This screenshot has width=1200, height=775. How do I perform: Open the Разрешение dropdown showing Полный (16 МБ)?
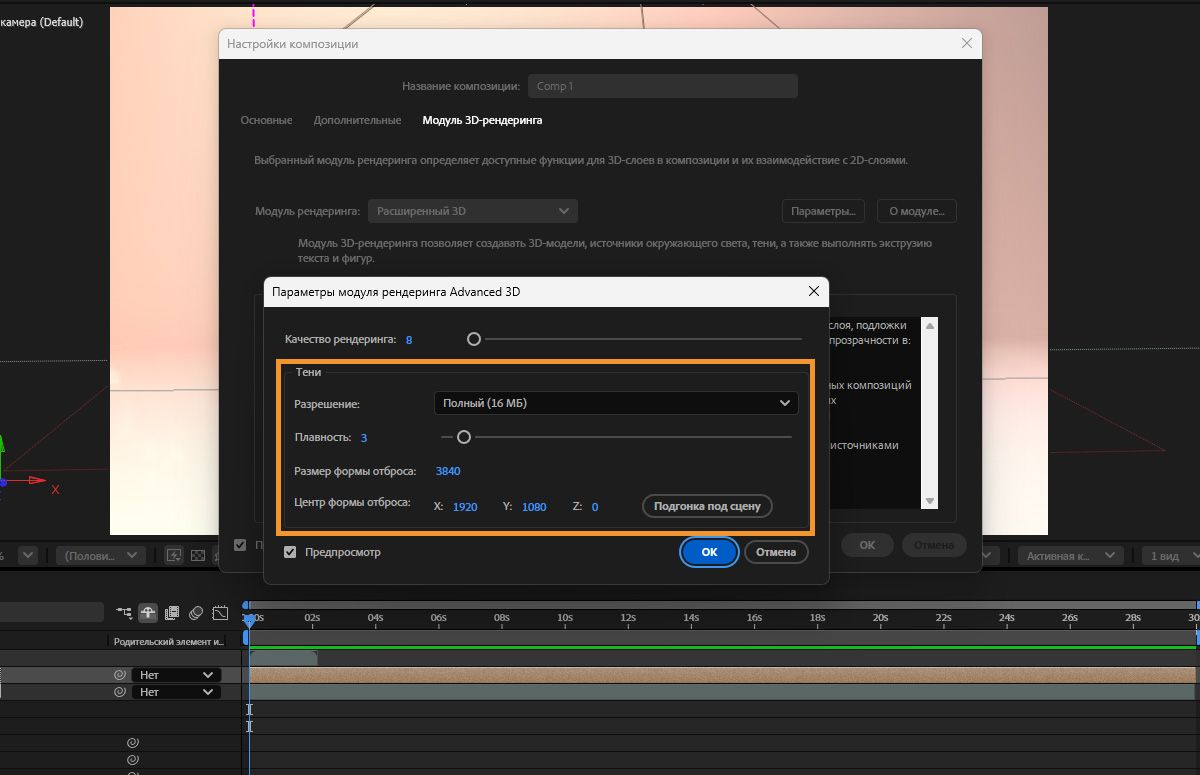coord(616,403)
